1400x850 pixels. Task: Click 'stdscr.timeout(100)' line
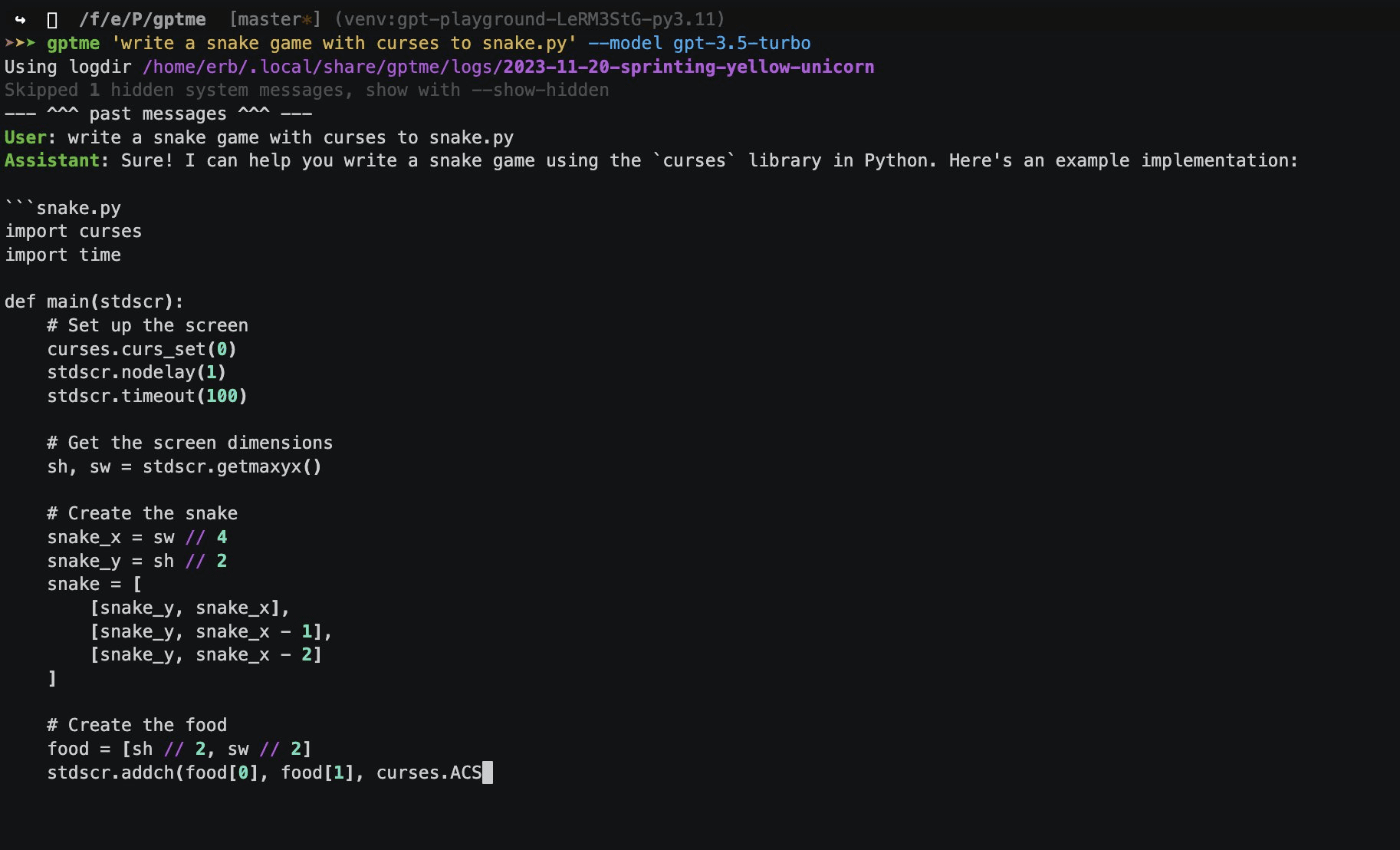tap(147, 397)
